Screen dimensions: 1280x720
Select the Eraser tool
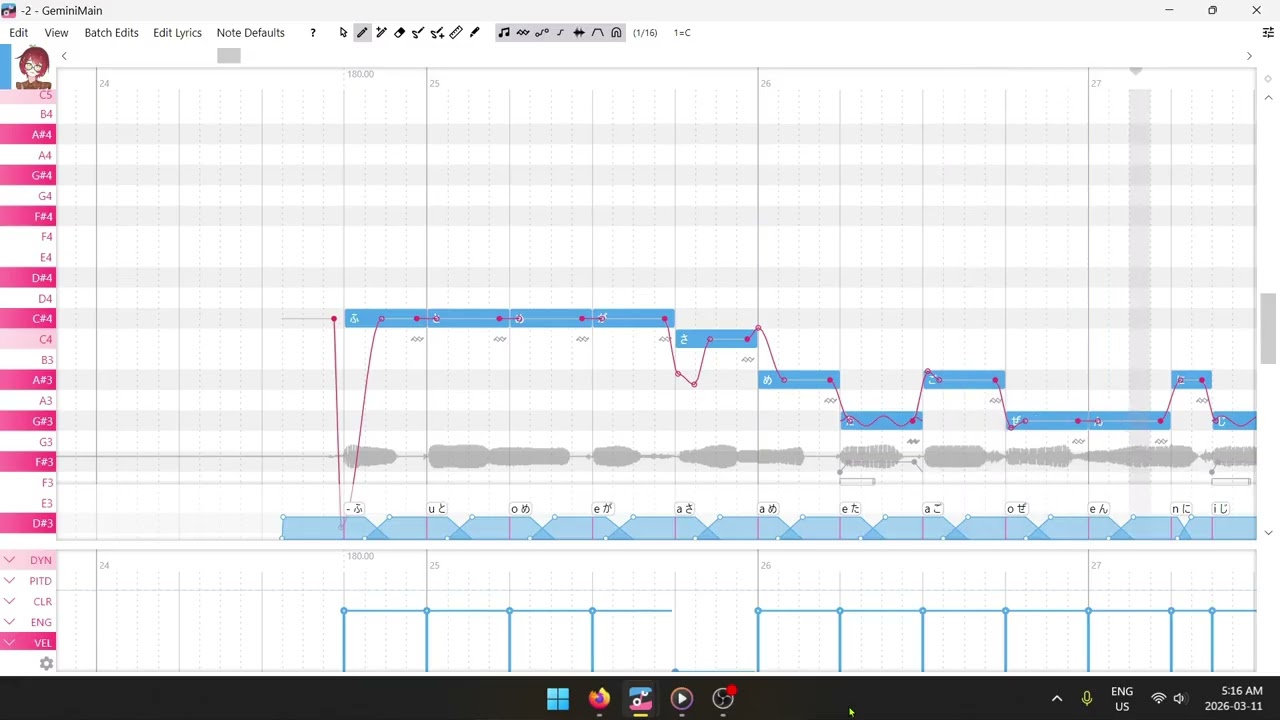click(x=399, y=33)
